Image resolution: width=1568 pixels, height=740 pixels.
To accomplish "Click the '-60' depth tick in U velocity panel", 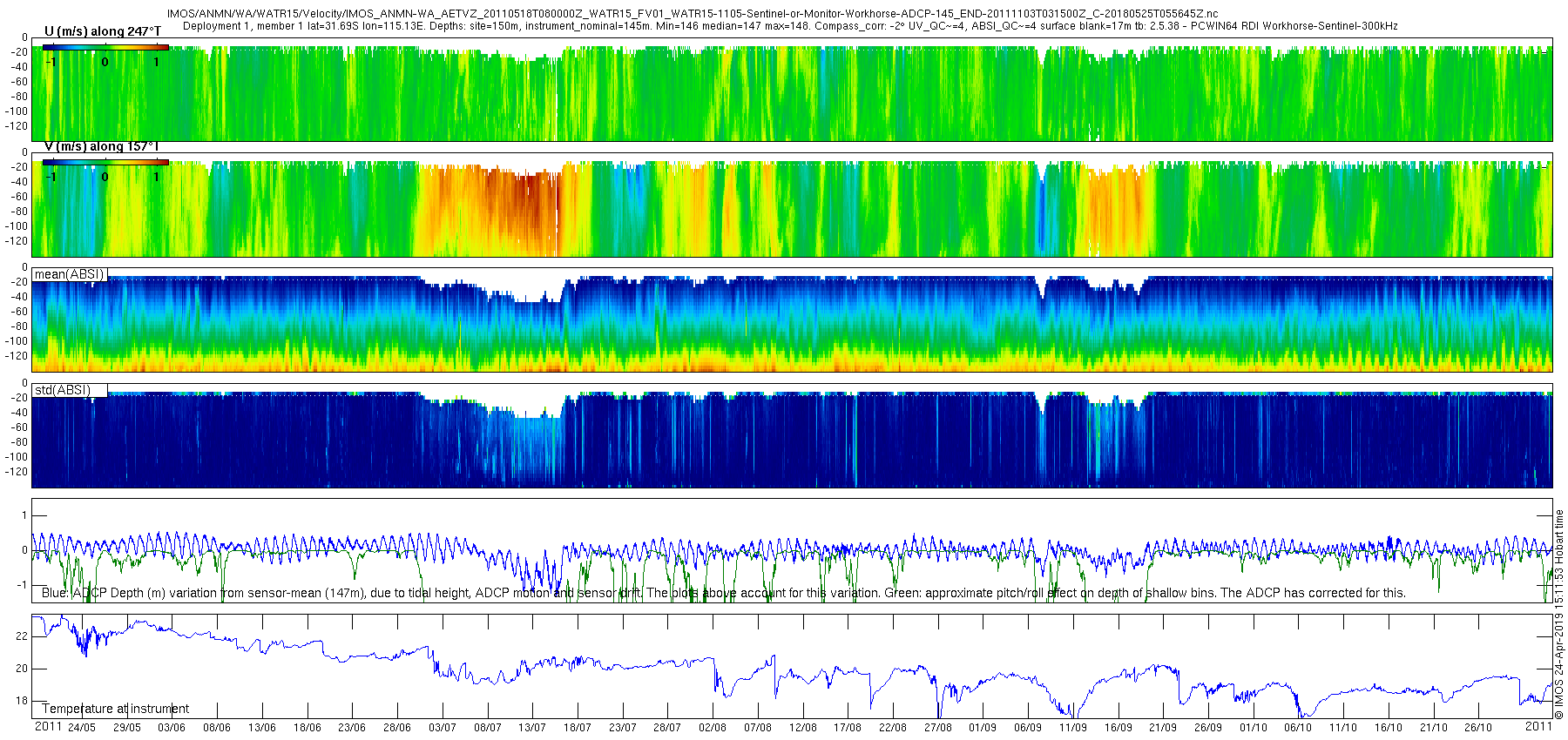I will (18, 82).
